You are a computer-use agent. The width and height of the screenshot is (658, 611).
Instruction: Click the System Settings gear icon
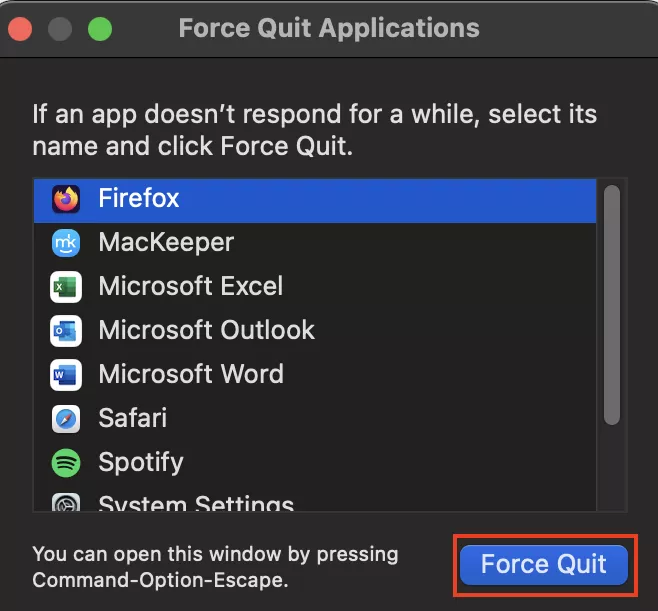(66, 504)
